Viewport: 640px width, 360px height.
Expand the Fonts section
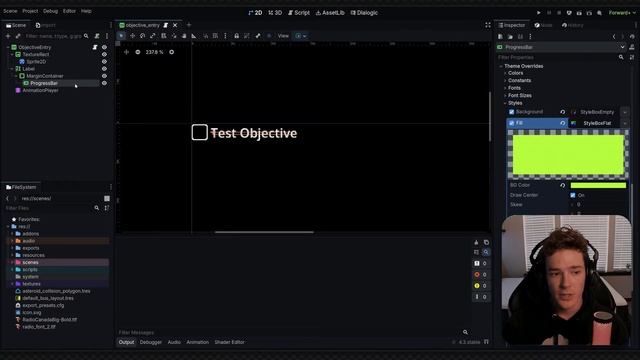click(505, 88)
